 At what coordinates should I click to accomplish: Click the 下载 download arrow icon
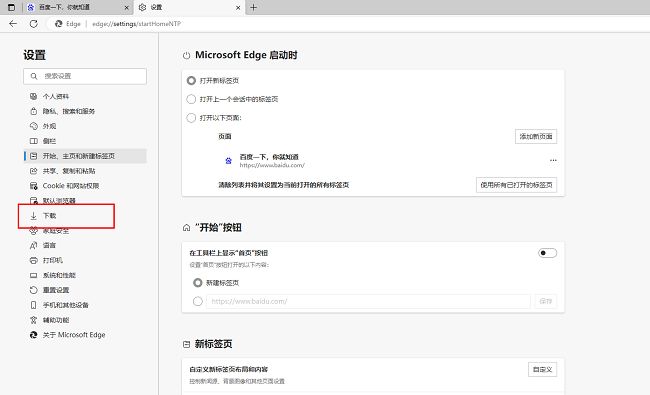pyautogui.click(x=34, y=216)
